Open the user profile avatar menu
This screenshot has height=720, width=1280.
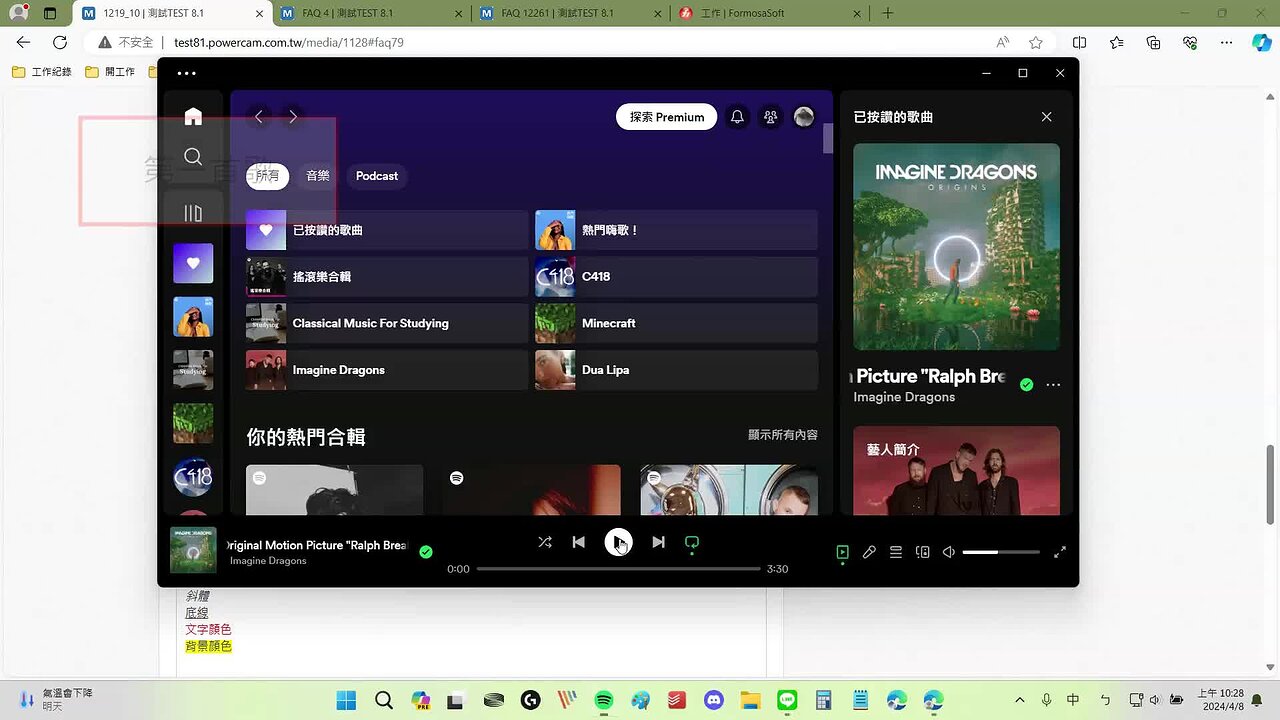(804, 117)
